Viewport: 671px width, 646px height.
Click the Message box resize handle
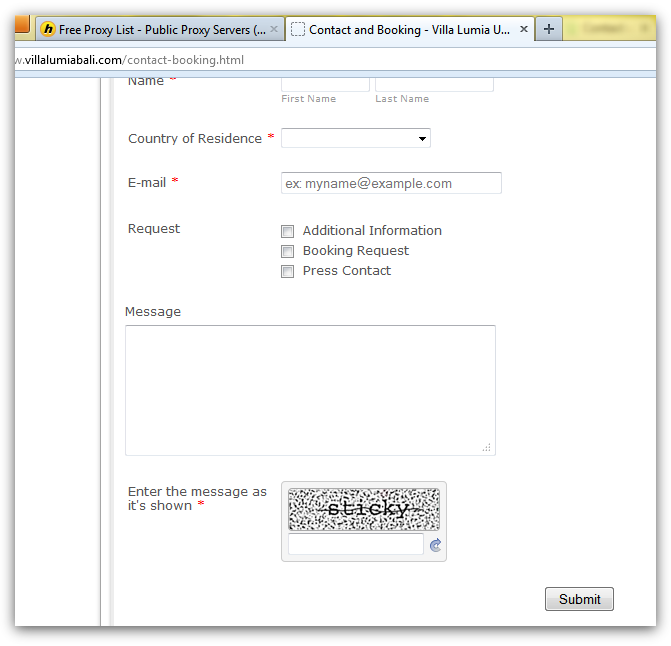[x=487, y=448]
